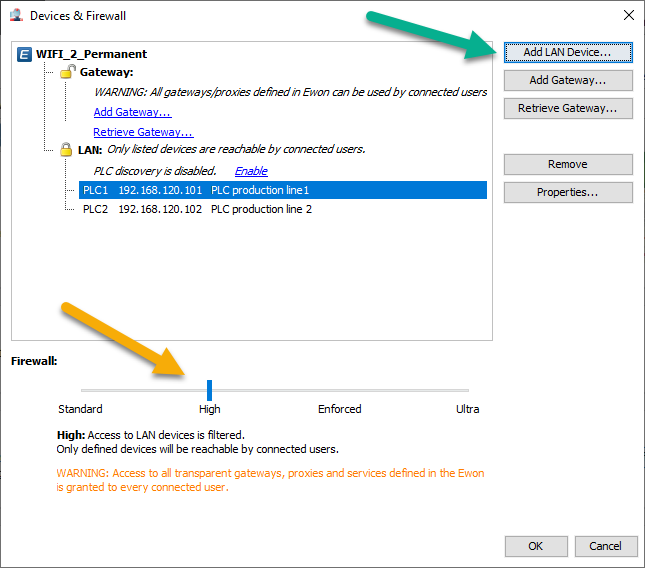Screen dimensions: 645x568
Task: Set firewall slider to Standard level
Action: coord(81,390)
